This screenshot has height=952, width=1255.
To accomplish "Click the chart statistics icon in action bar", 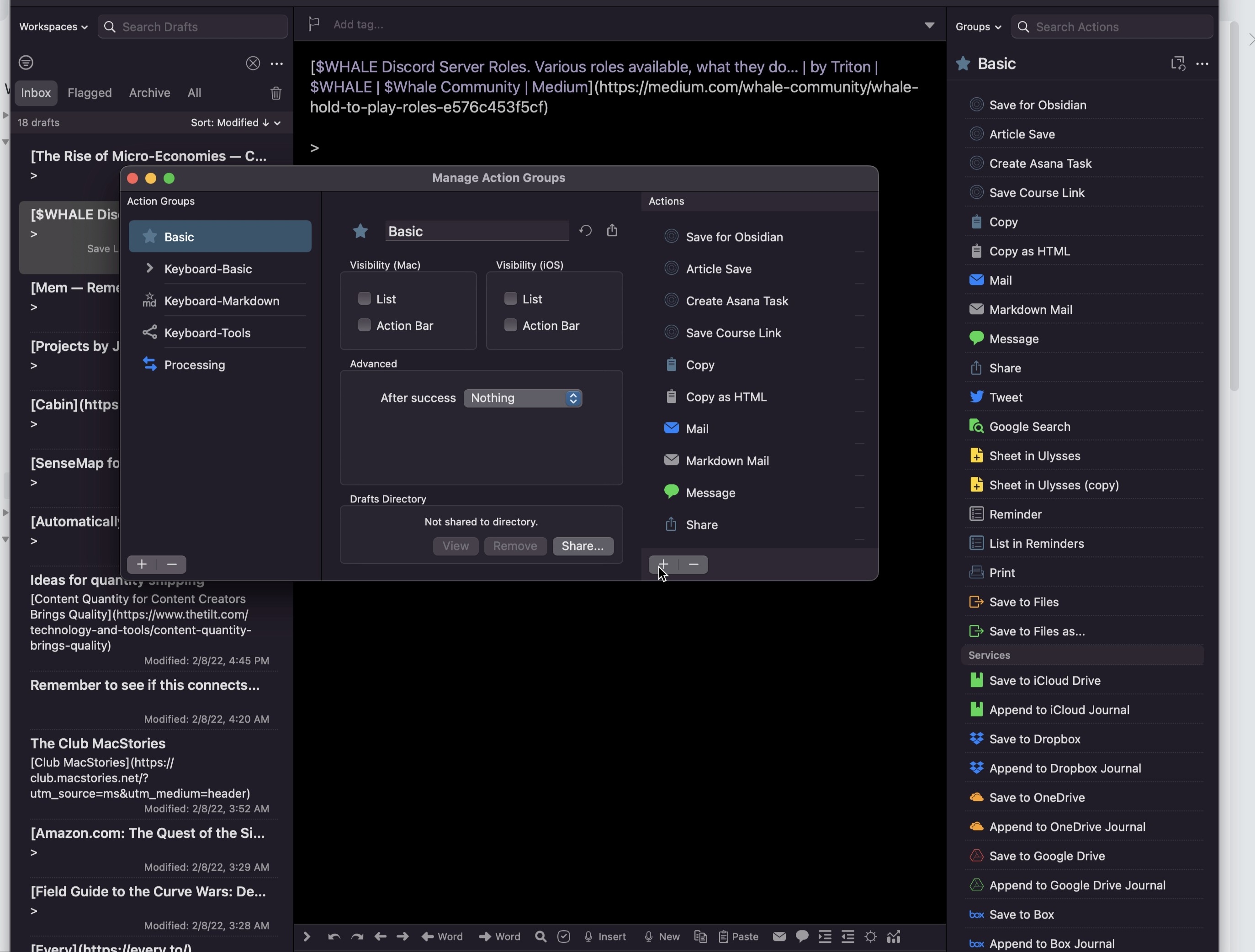I will (894, 936).
